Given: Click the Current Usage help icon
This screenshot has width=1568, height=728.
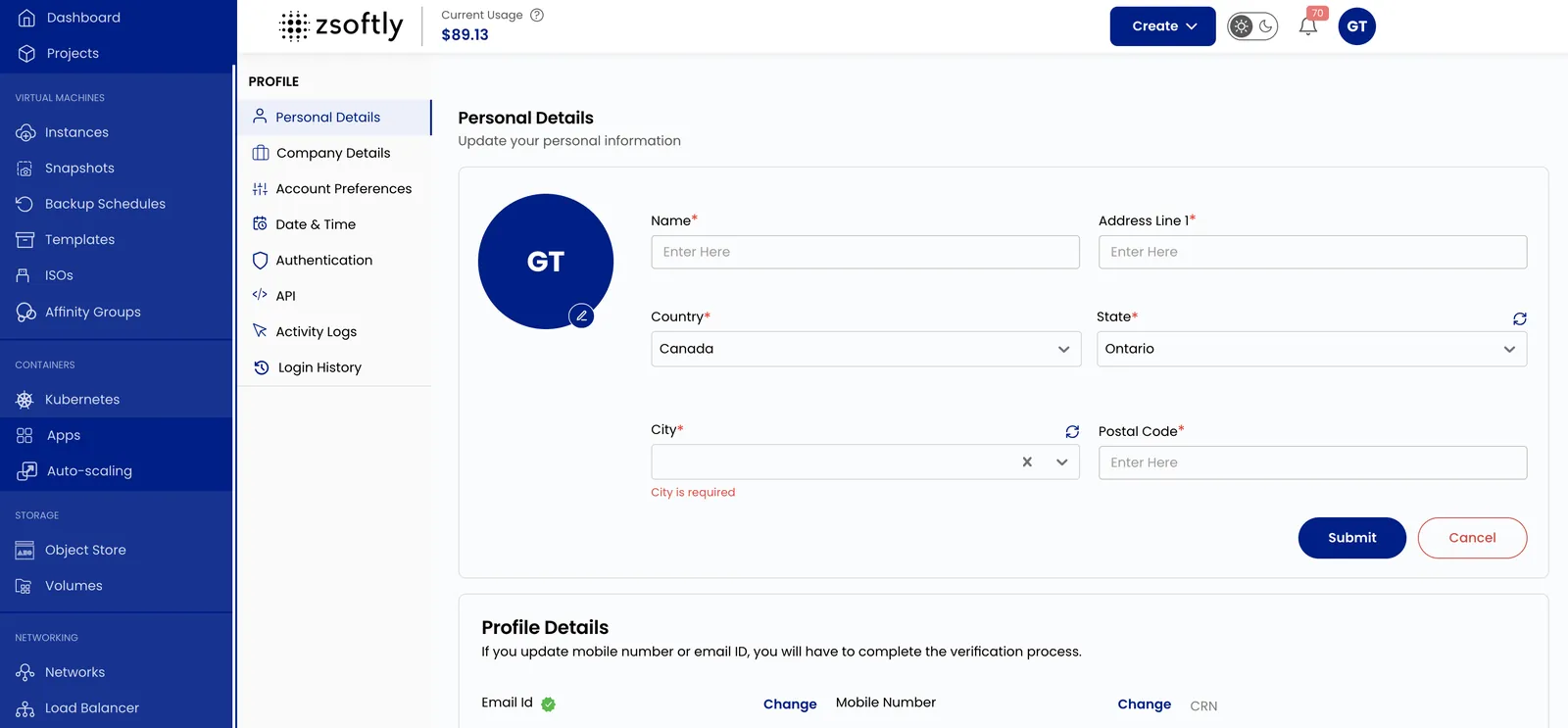Looking at the screenshot, I should [537, 15].
